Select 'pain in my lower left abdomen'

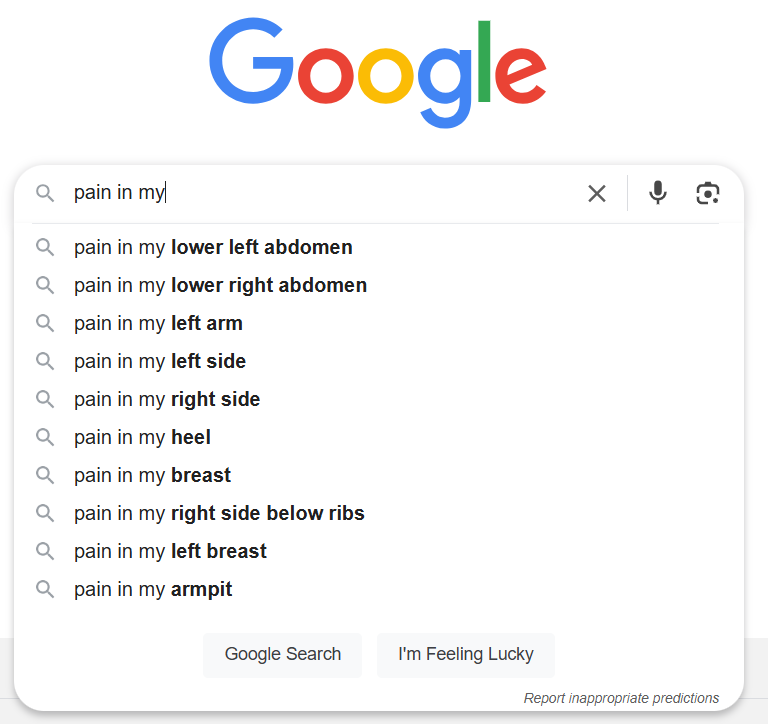(x=213, y=247)
